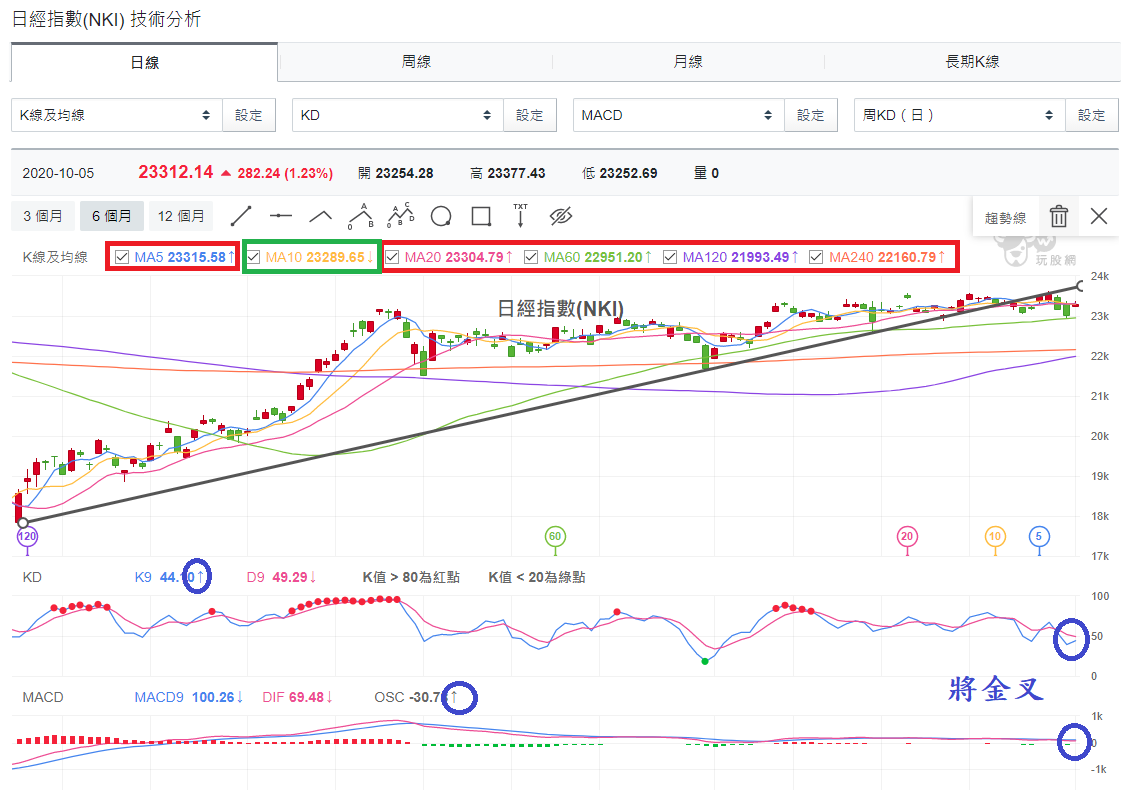The image size is (1141, 790).
Task: Select the horizontal line drawing tool
Action: coord(281,216)
